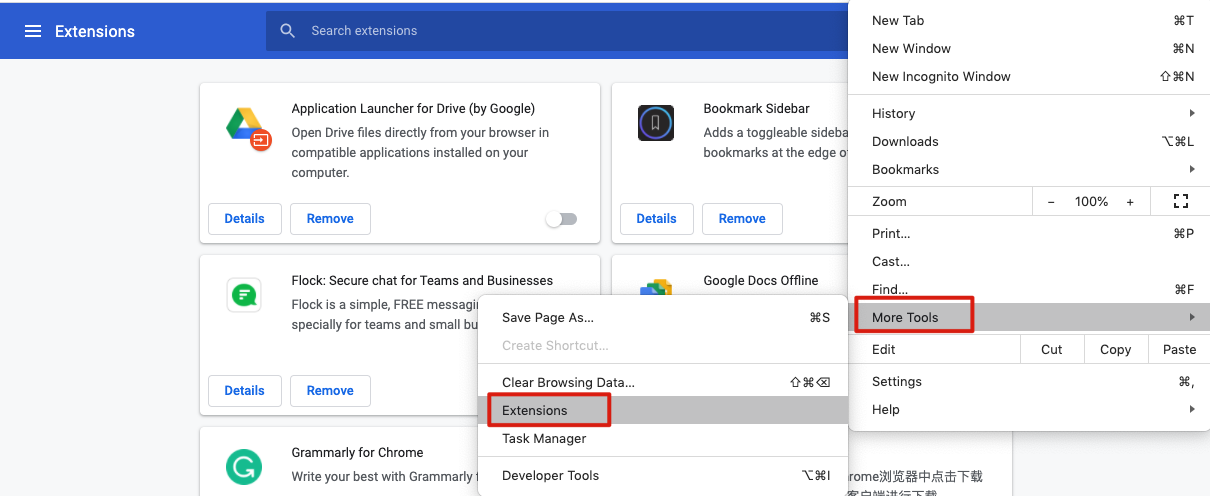This screenshot has width=1210, height=496.
Task: Click the Google Docs Offline title
Action: pos(761,280)
